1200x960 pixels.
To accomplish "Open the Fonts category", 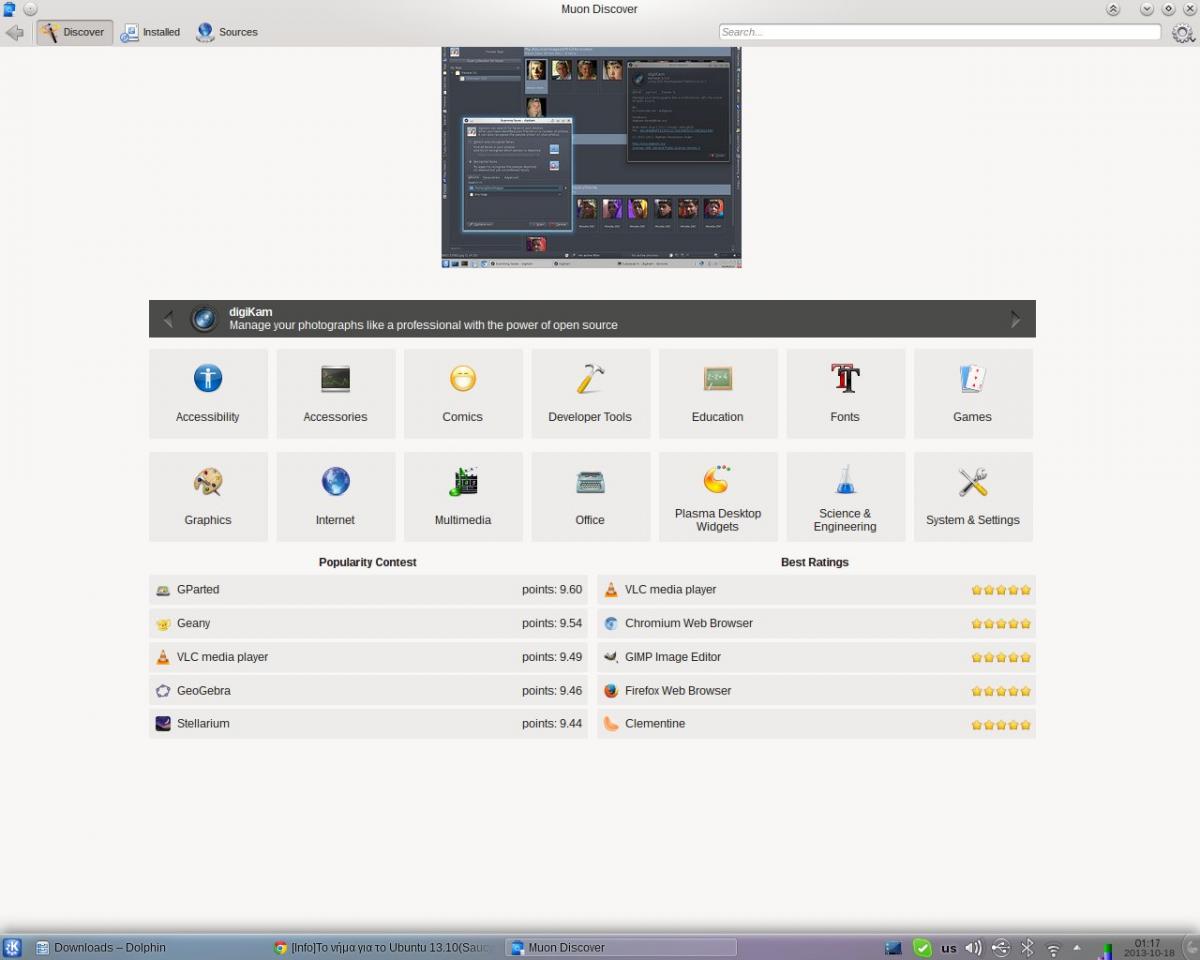I will (845, 393).
